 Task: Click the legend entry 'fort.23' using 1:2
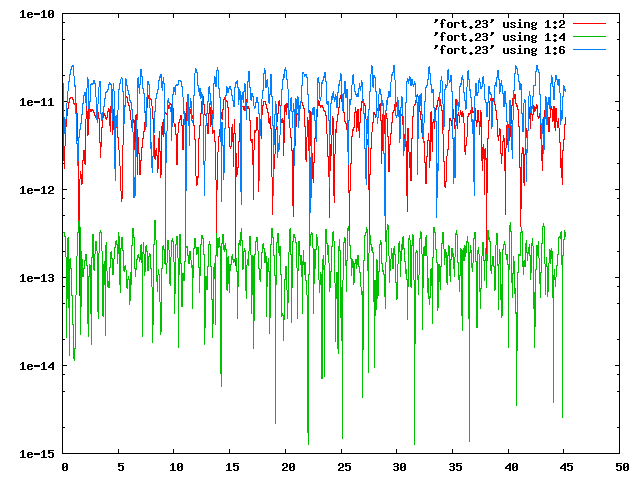click(500, 24)
